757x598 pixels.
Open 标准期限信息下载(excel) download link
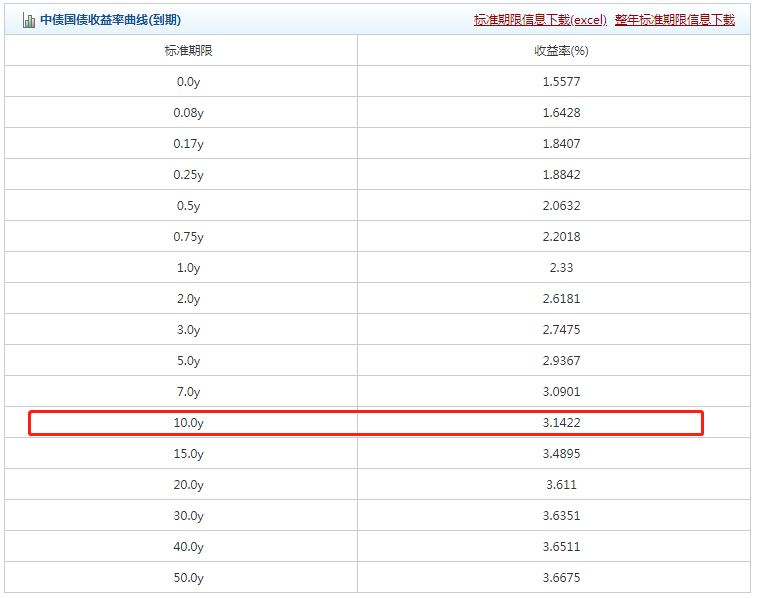(540, 20)
